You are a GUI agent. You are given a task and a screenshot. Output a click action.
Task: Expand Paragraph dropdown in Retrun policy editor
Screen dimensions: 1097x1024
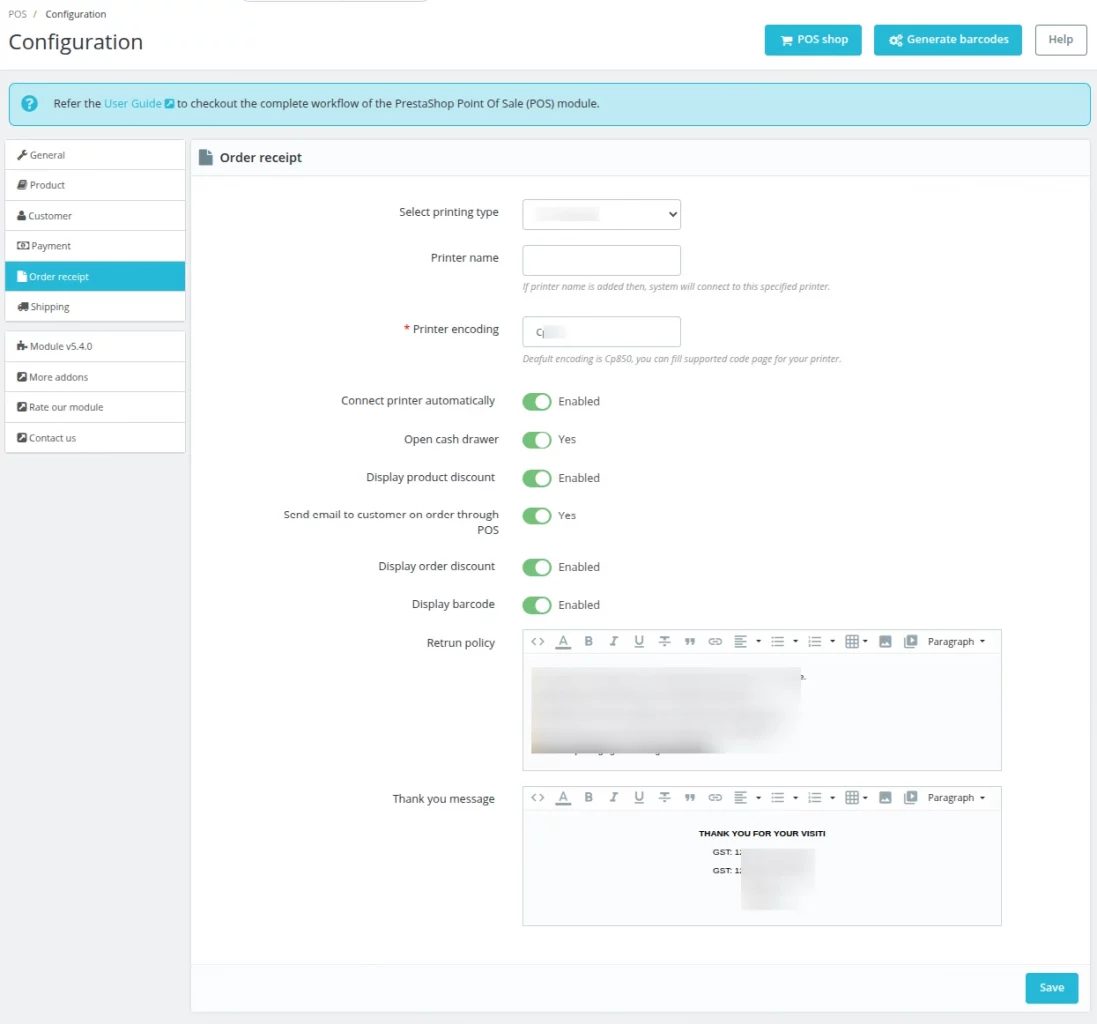coord(956,641)
